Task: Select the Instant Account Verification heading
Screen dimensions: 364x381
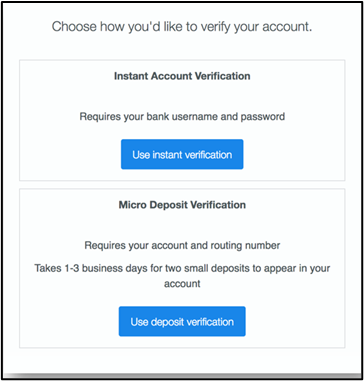Action: click(x=182, y=76)
